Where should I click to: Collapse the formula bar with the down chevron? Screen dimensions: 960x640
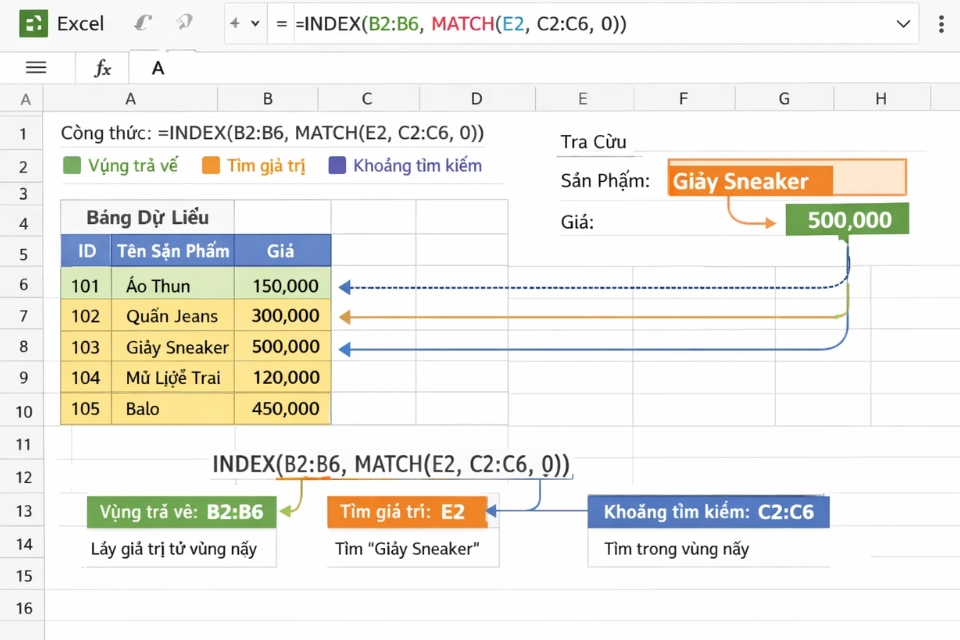pyautogui.click(x=903, y=23)
